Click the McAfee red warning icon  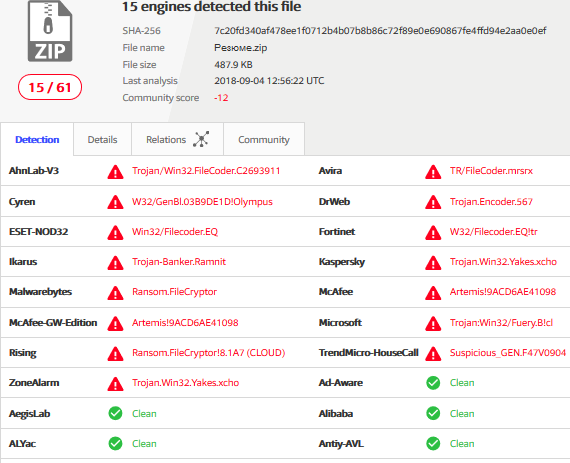tap(433, 293)
